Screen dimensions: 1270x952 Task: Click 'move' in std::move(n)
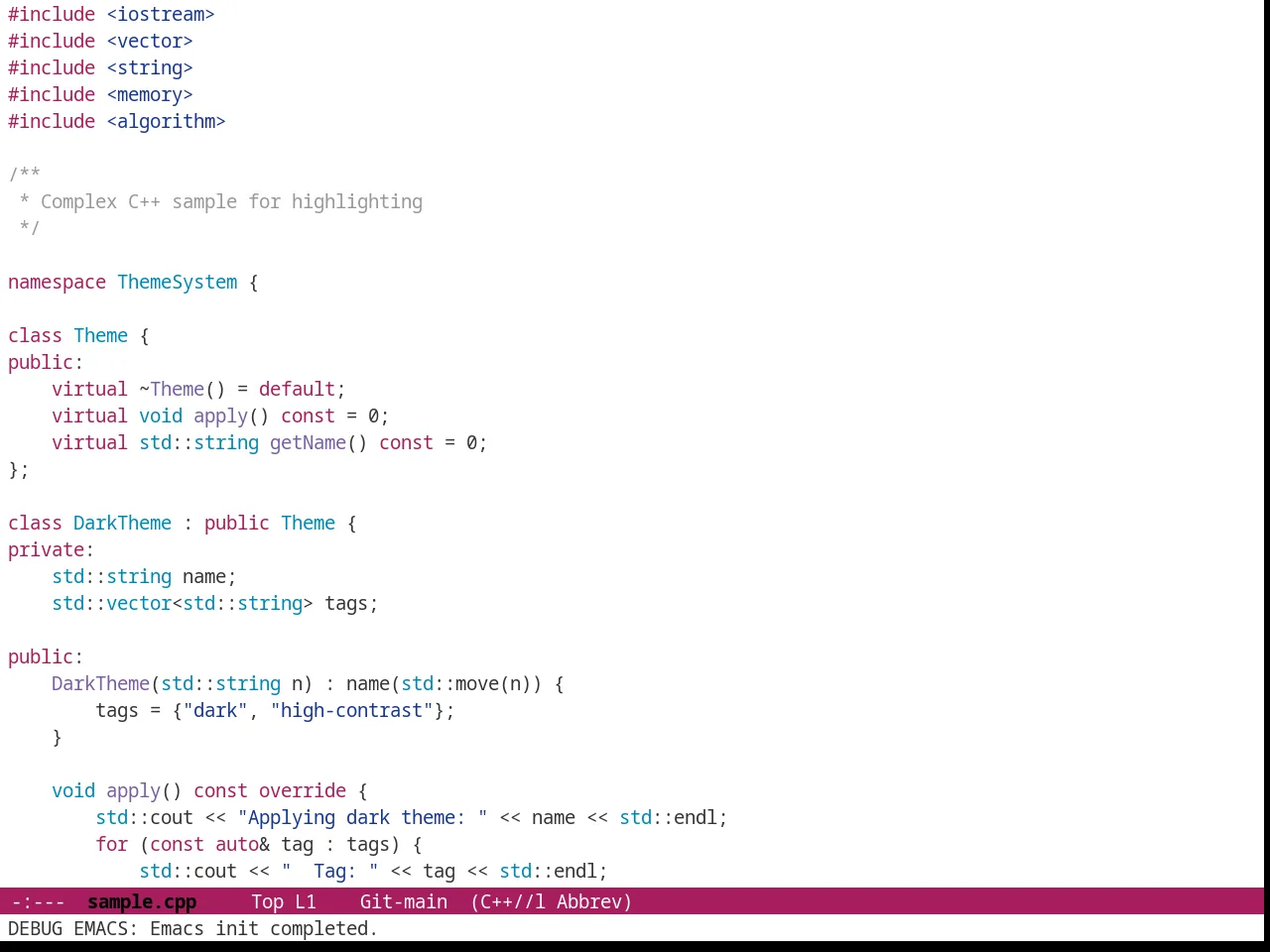click(x=477, y=683)
